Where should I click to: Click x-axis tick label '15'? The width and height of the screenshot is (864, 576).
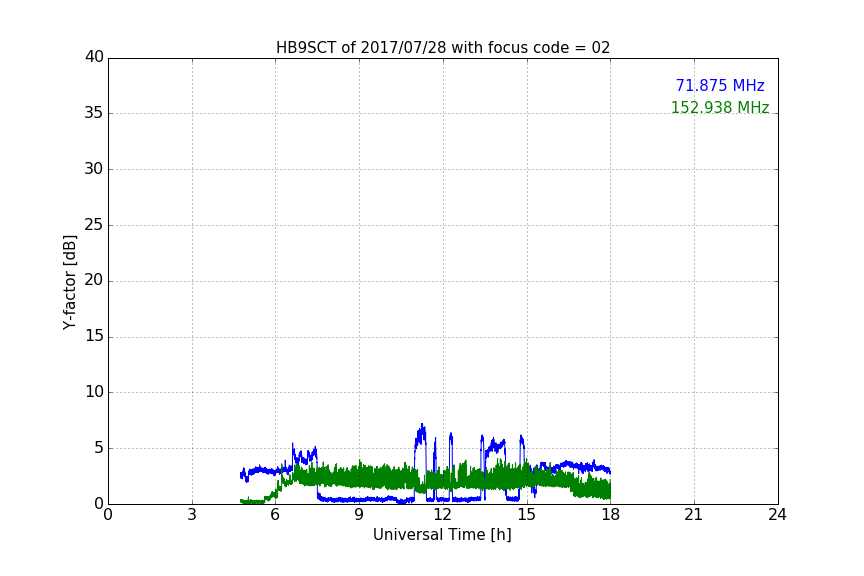tap(527, 515)
